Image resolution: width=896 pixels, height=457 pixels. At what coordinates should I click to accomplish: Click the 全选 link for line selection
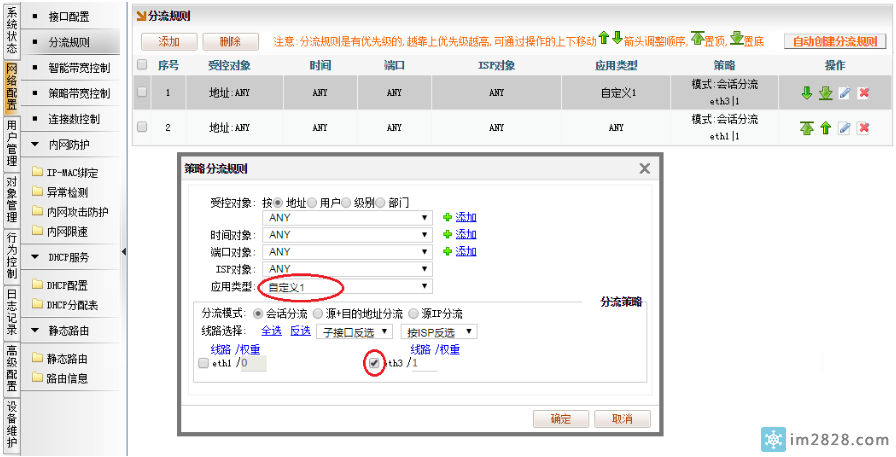point(271,331)
